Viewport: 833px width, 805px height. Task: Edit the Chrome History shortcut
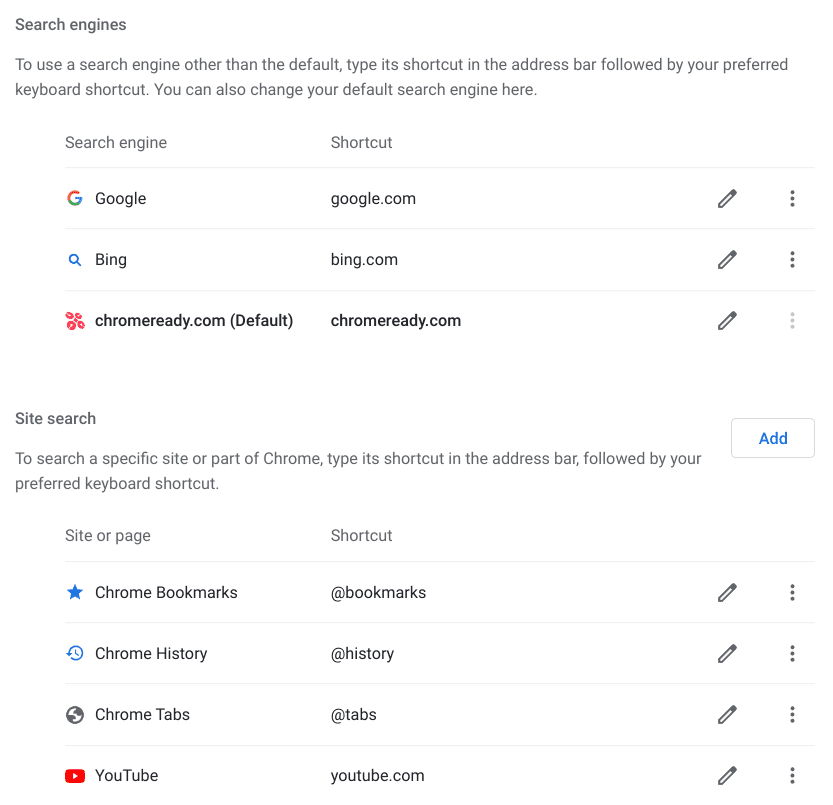point(727,654)
